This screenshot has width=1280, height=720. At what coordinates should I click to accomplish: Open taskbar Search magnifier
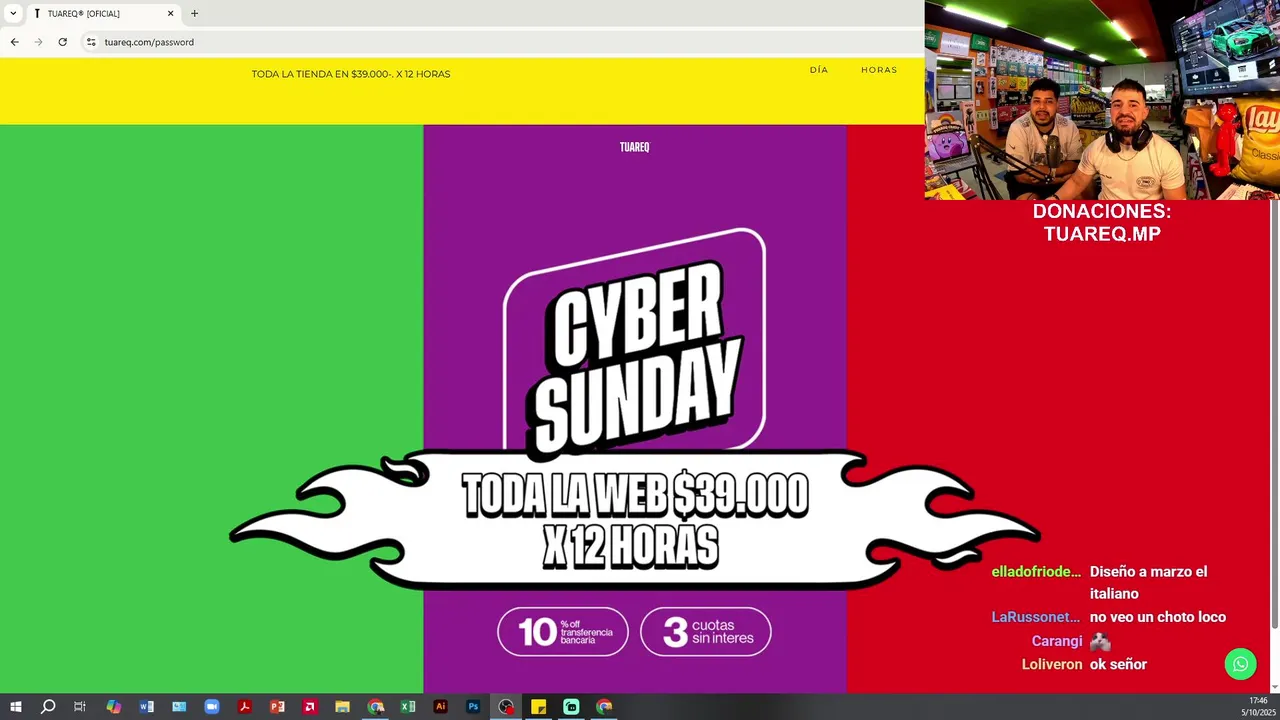[x=47, y=707]
